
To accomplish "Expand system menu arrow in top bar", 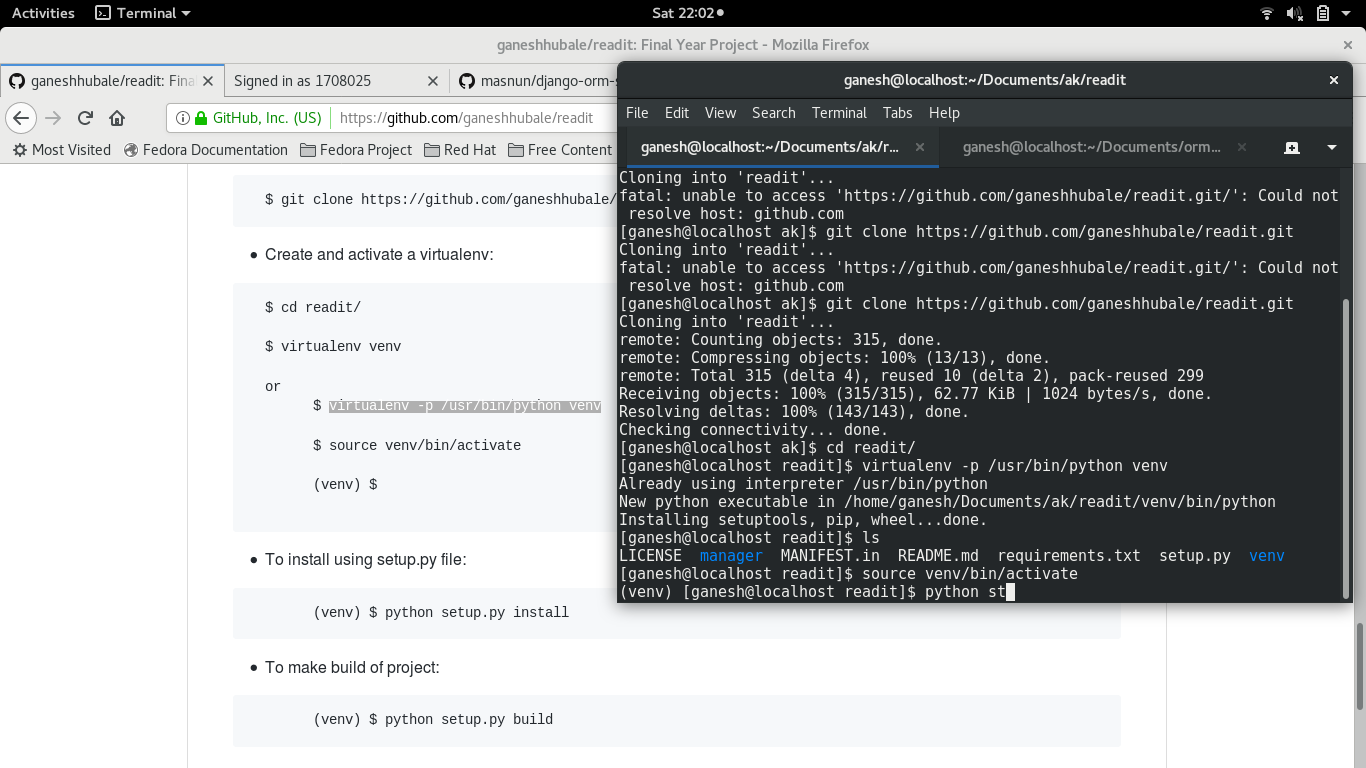I will 1347,13.
